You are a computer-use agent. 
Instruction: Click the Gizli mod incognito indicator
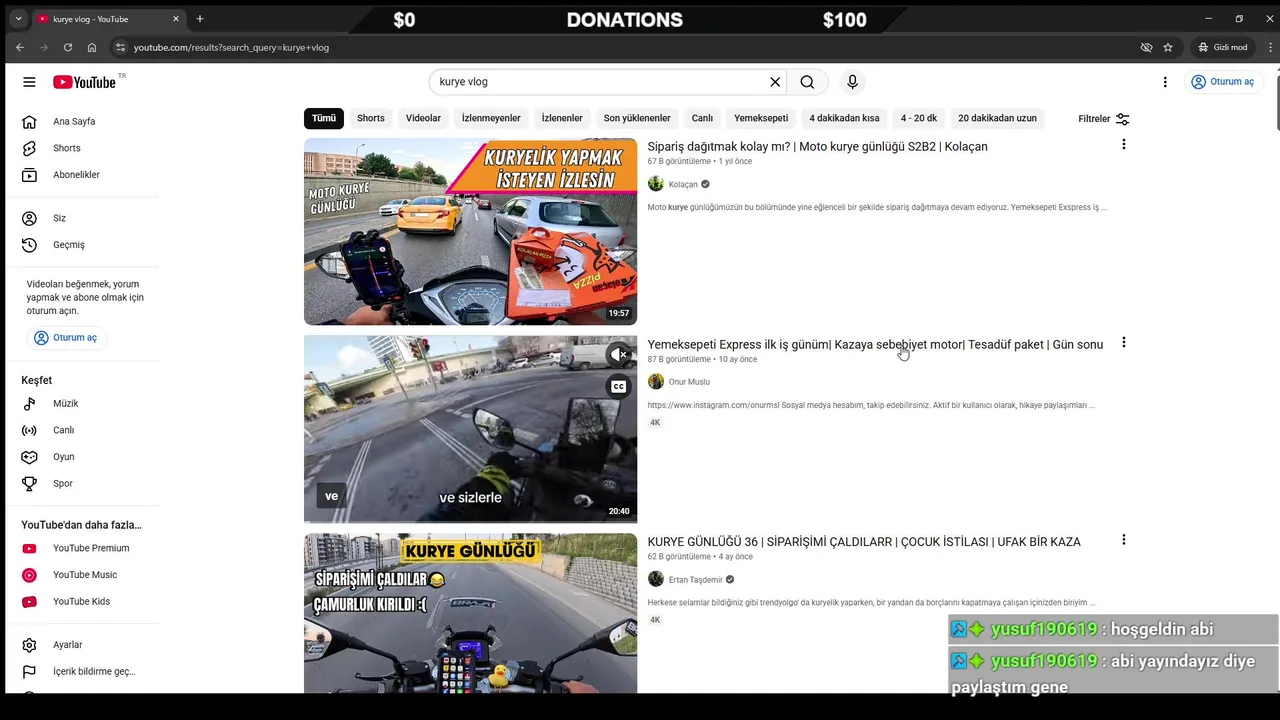click(x=1223, y=47)
